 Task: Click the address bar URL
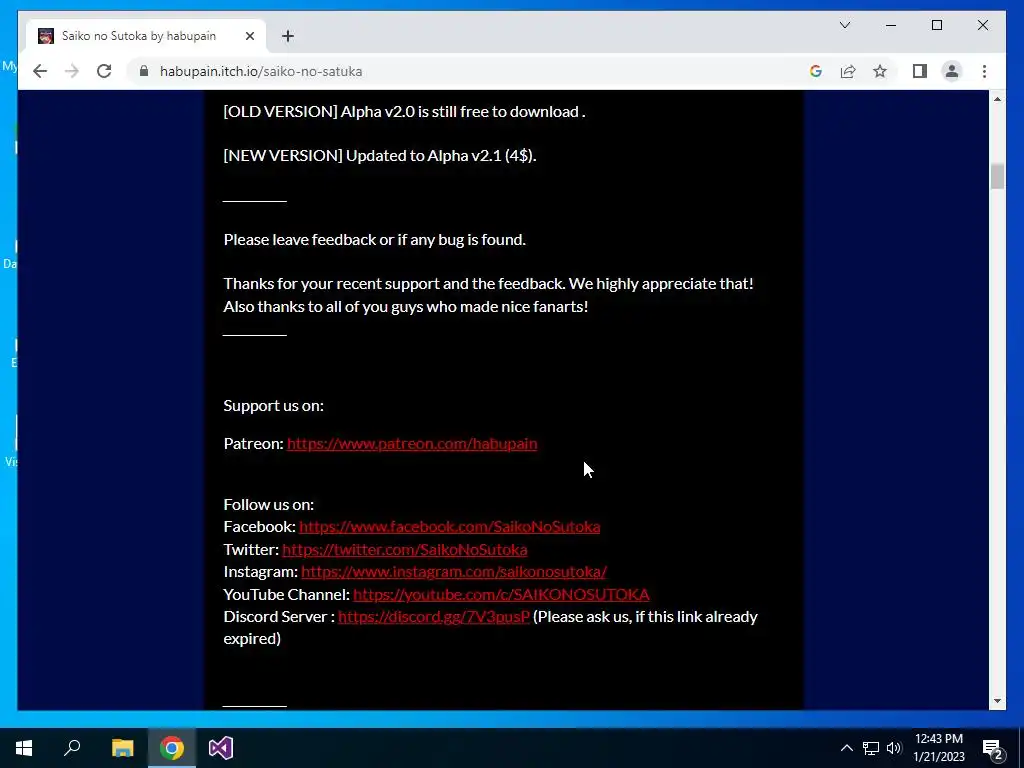(261, 71)
